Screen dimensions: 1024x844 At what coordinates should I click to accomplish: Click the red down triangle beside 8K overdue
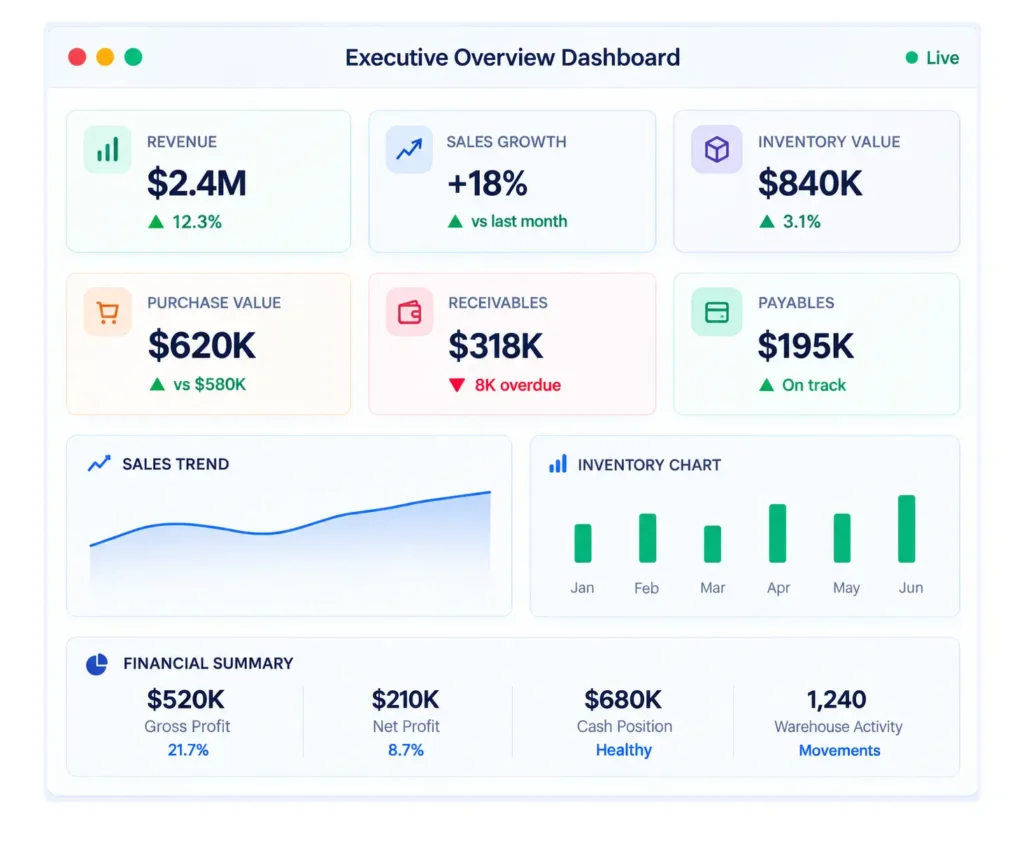457,385
